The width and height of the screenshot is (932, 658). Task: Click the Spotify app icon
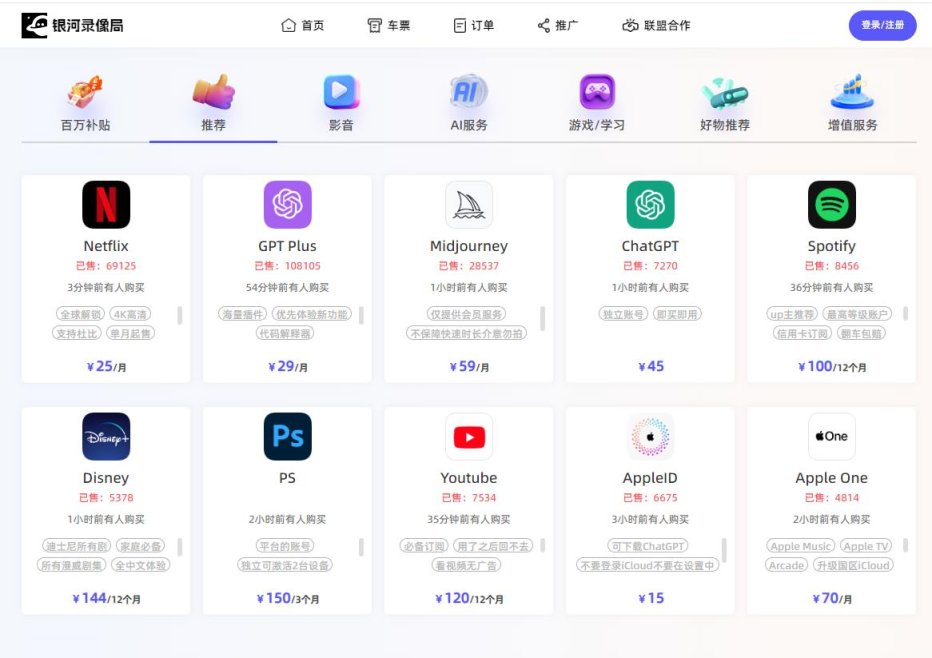pyautogui.click(x=832, y=204)
